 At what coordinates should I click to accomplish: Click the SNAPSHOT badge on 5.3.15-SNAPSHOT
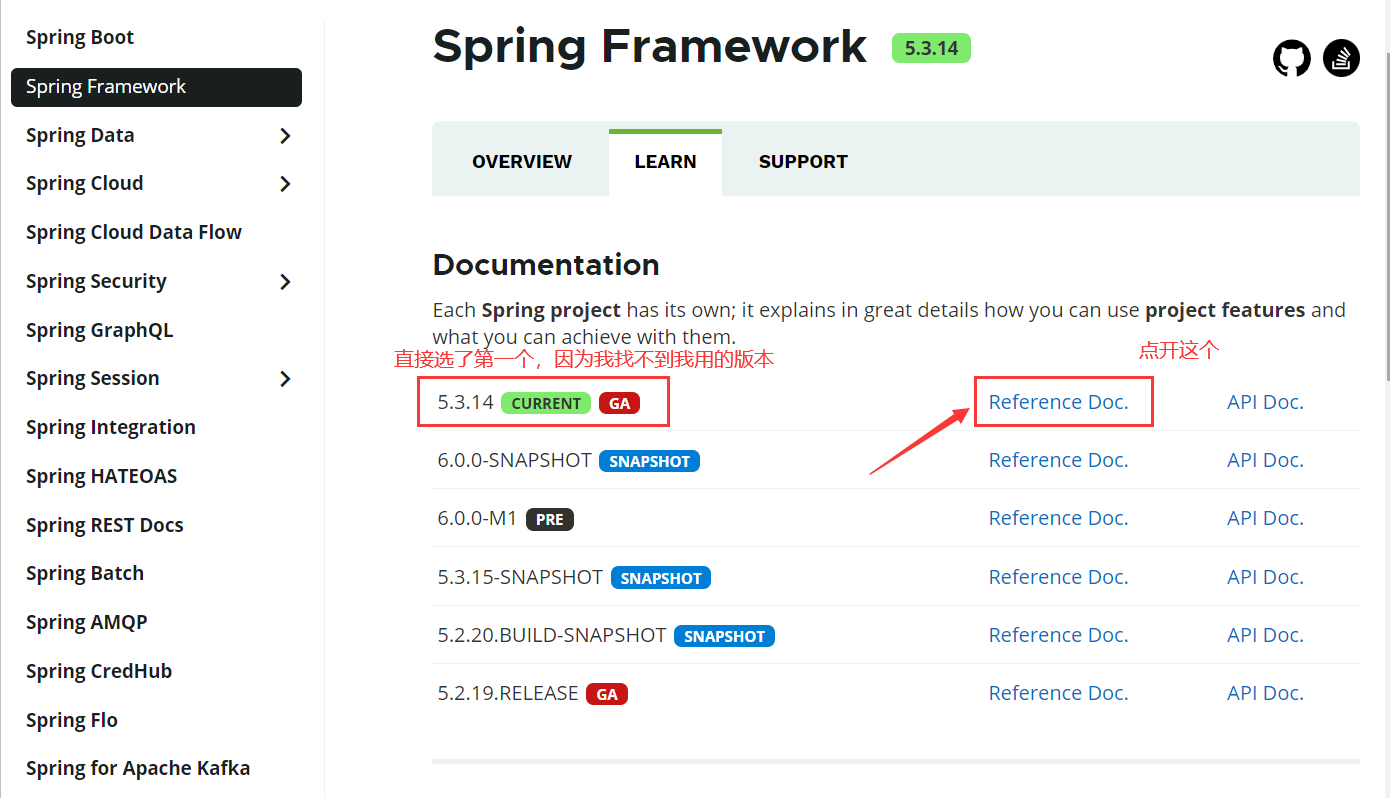pos(661,578)
